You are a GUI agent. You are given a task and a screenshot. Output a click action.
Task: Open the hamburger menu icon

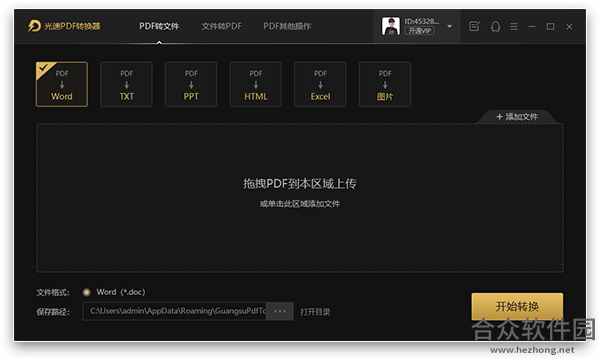pyautogui.click(x=514, y=26)
